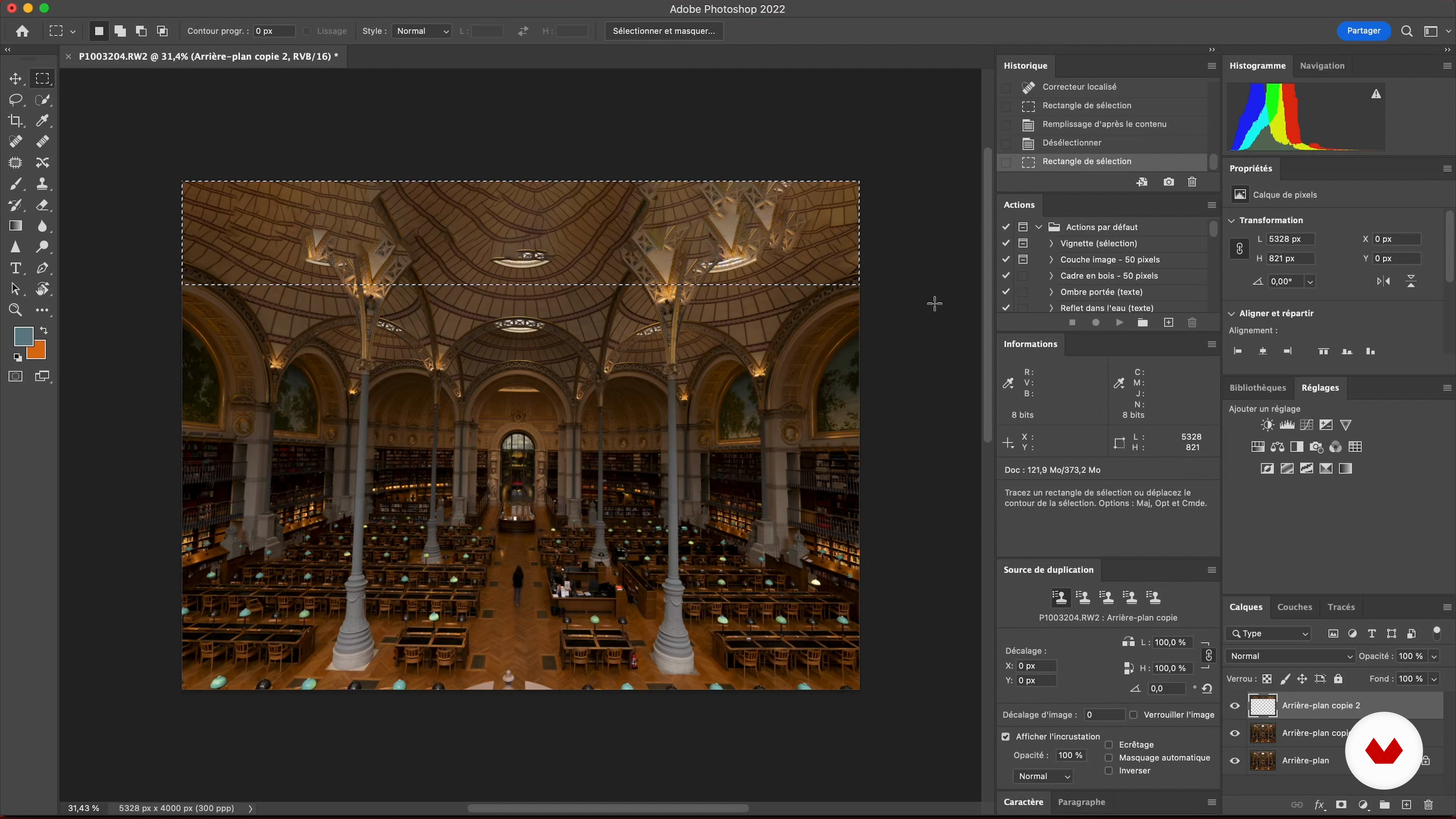1456x819 pixels.
Task: Flip horizontally in Transformation properties
Action: [1383, 281]
